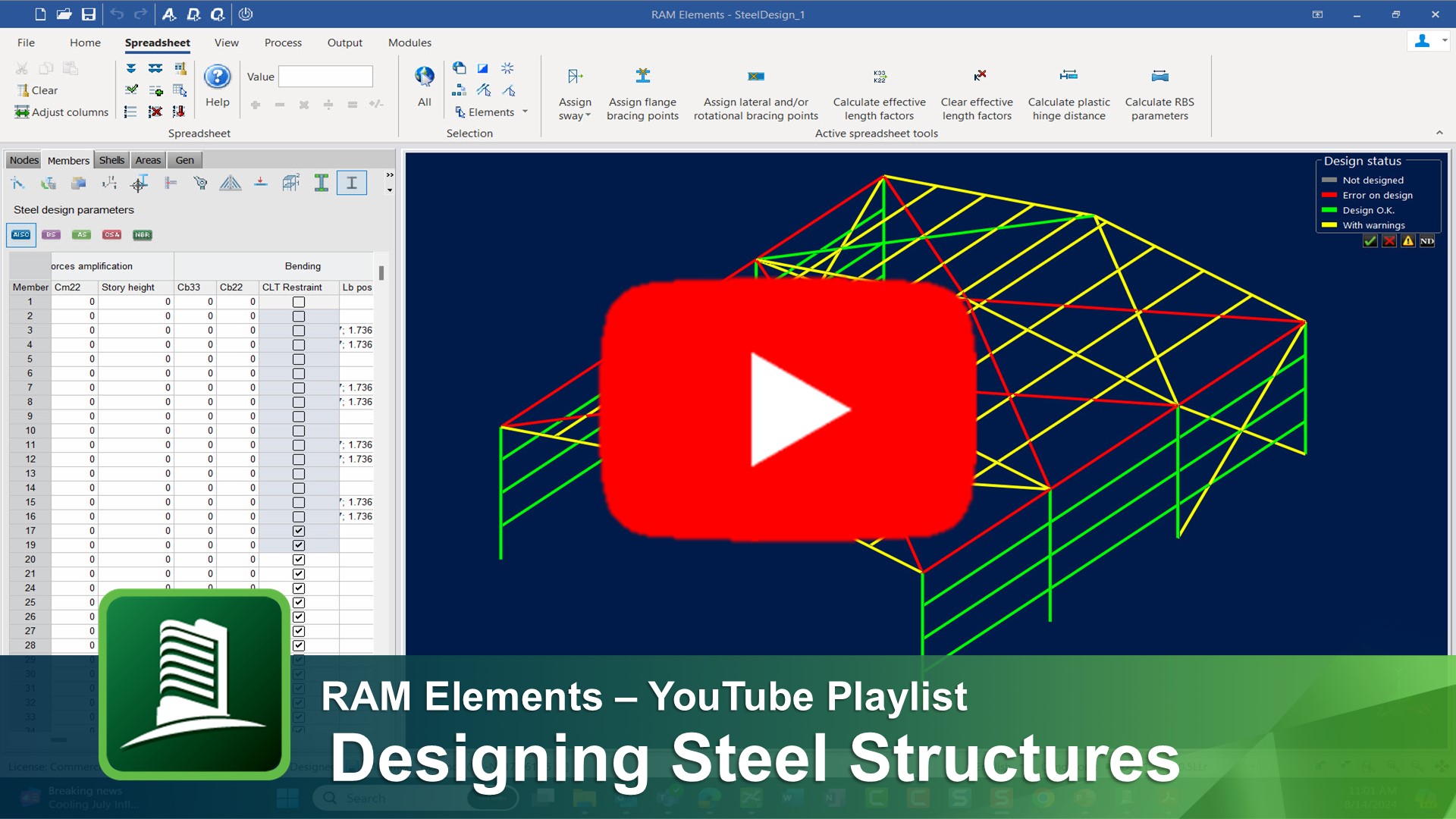
Task: Click the New file icon in title bar
Action: click(x=40, y=14)
